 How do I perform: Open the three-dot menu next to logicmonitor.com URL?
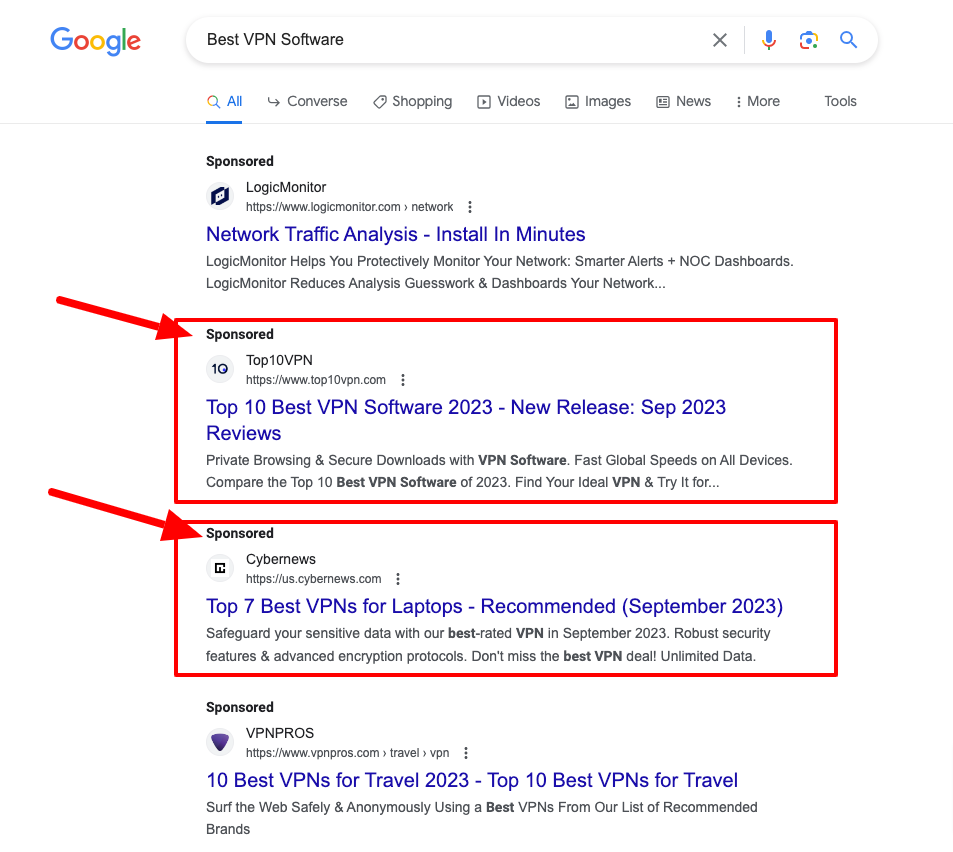(470, 207)
